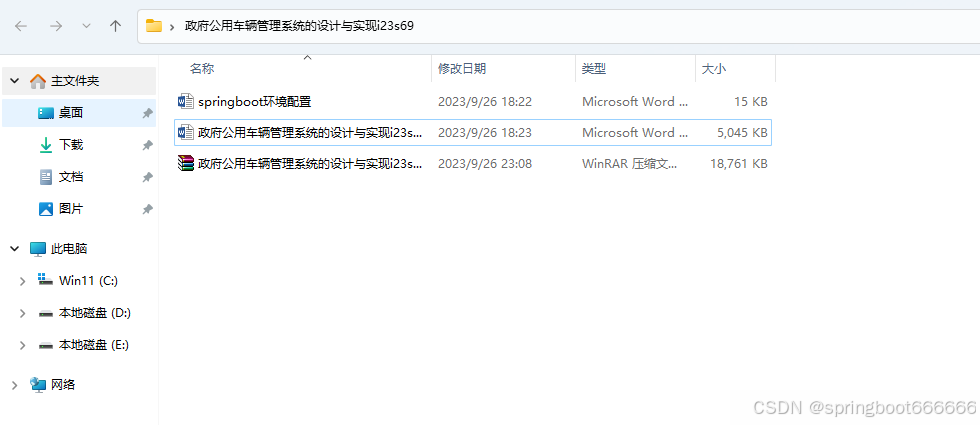Click the folder icon in address bar
The width and height of the screenshot is (980, 425).
(153, 26)
